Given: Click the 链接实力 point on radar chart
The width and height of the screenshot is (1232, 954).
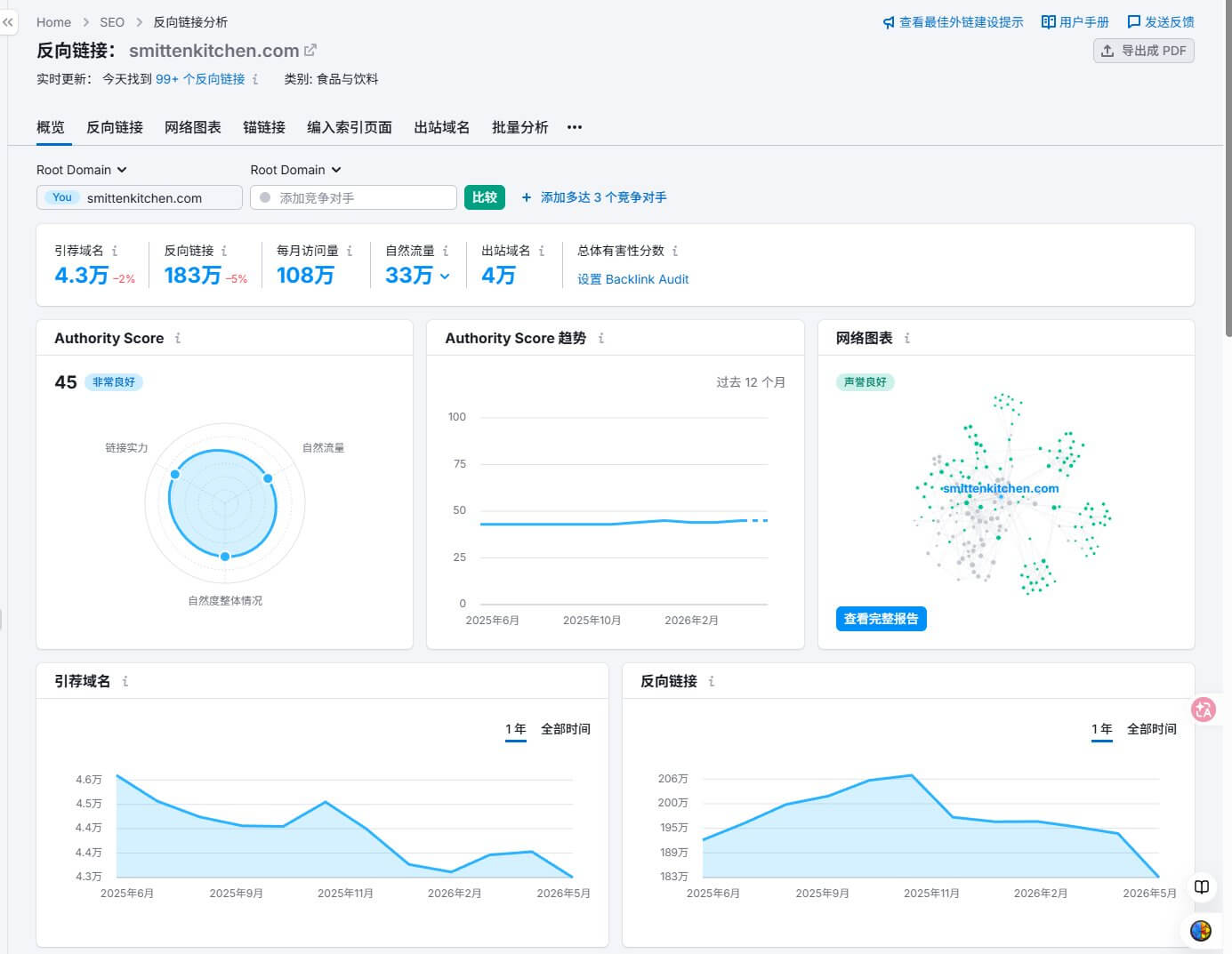Looking at the screenshot, I should tap(175, 474).
